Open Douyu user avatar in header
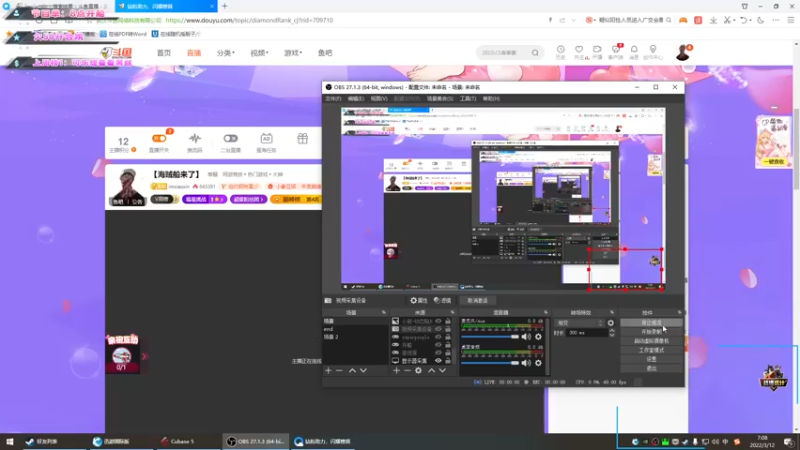800x450 pixels. (x=683, y=53)
